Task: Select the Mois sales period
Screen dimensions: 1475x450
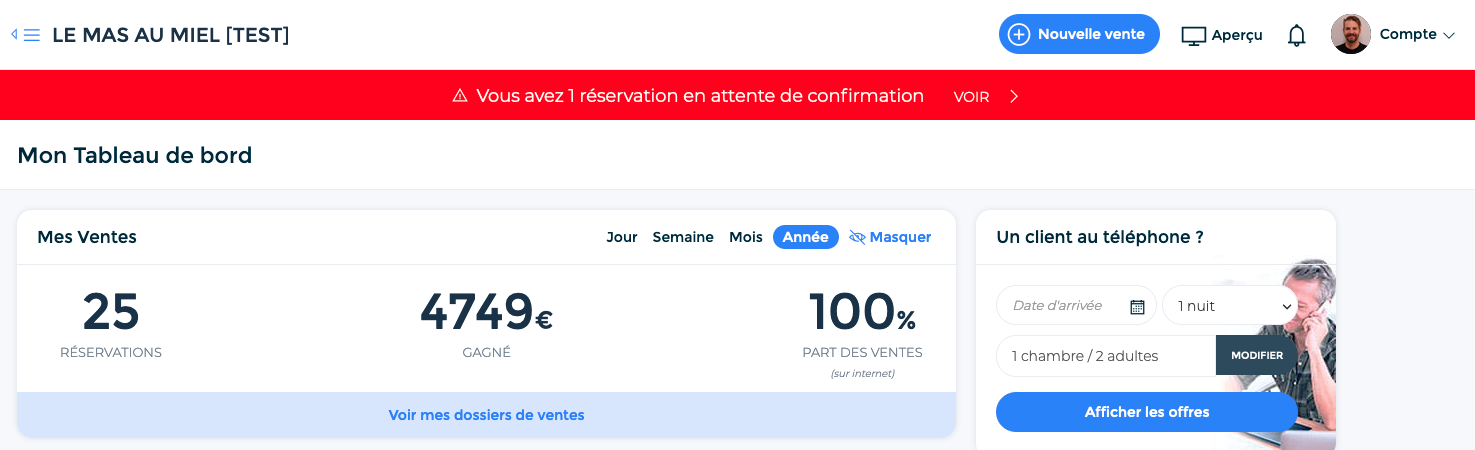Action: [746, 237]
